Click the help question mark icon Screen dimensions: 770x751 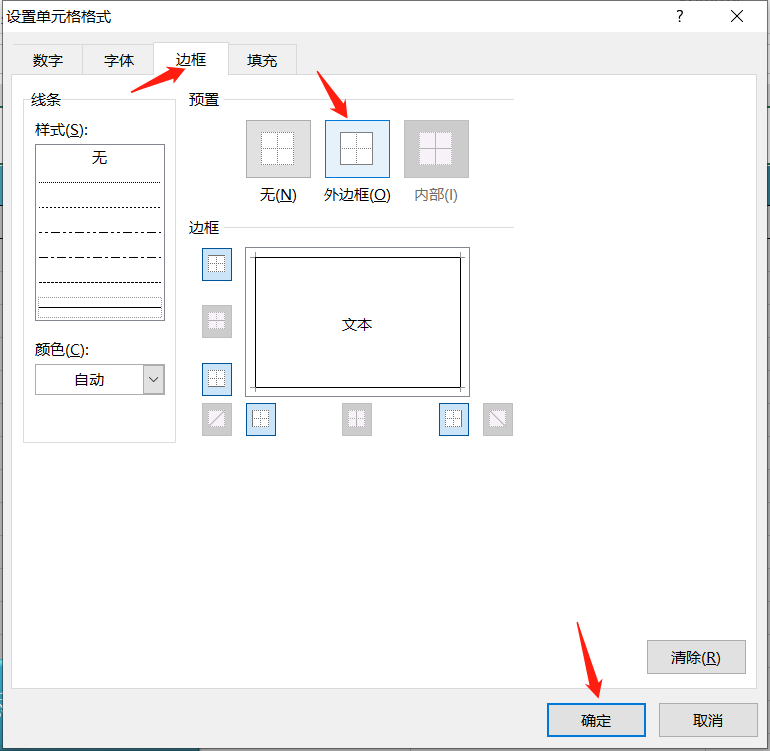pyautogui.click(x=680, y=16)
